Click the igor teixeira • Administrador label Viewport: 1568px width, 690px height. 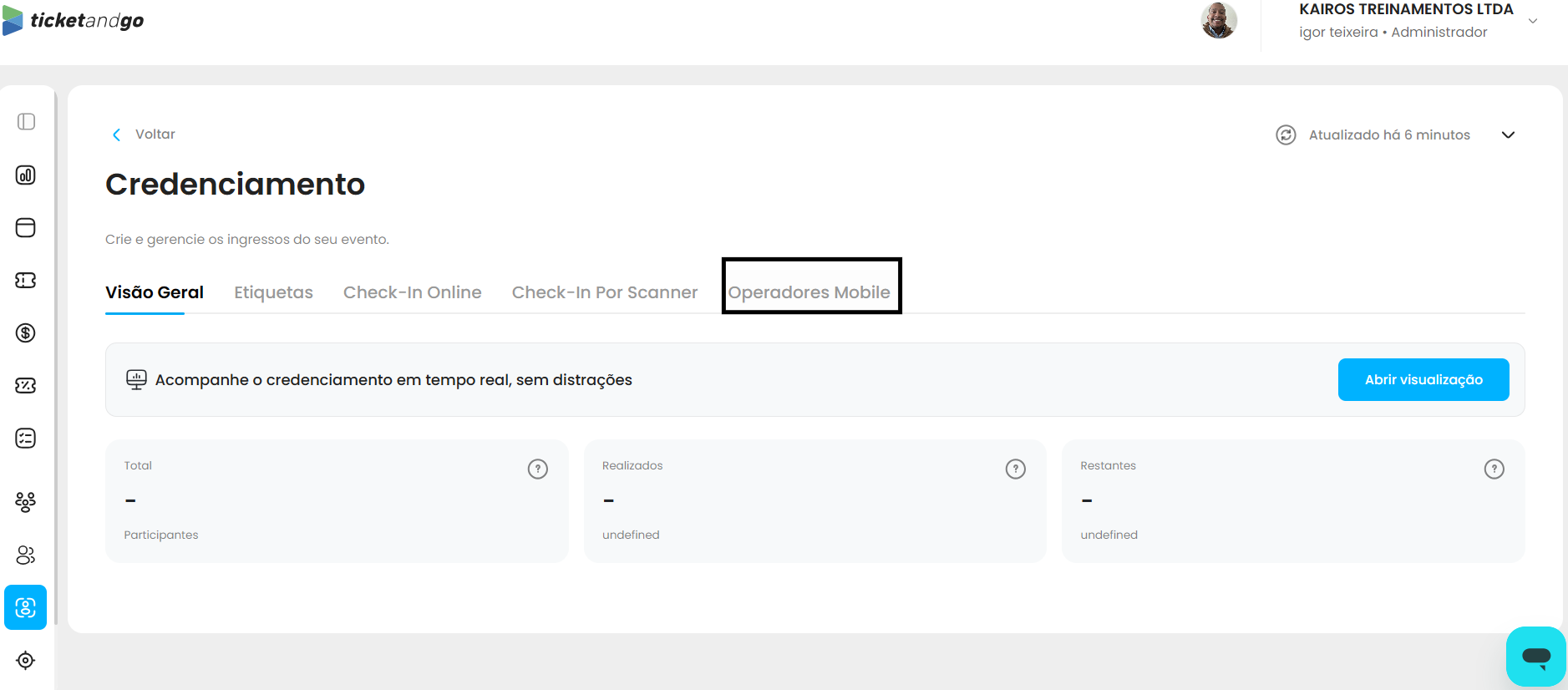pos(1393,32)
